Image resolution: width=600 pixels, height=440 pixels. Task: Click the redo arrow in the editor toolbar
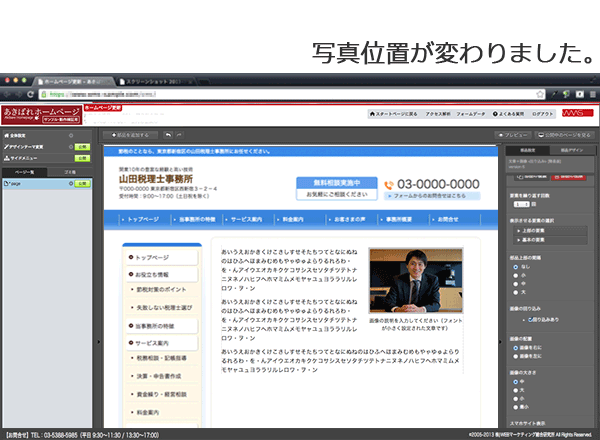179,133
